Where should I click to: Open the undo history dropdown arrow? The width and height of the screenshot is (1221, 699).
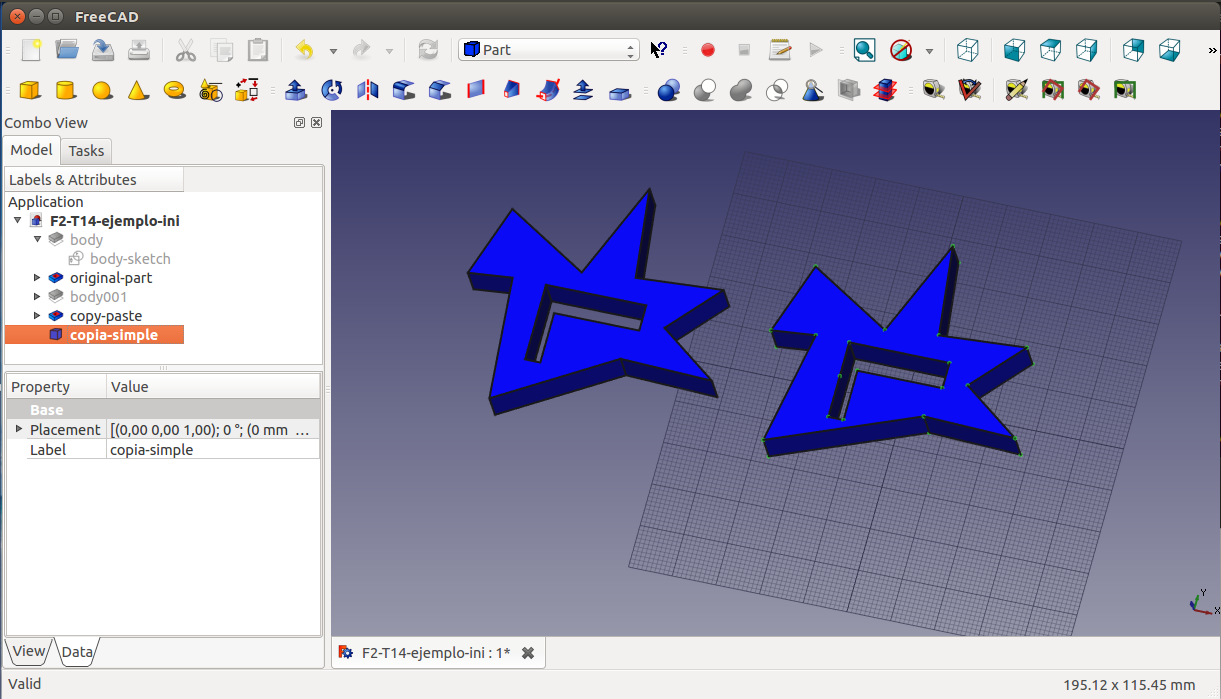point(333,51)
